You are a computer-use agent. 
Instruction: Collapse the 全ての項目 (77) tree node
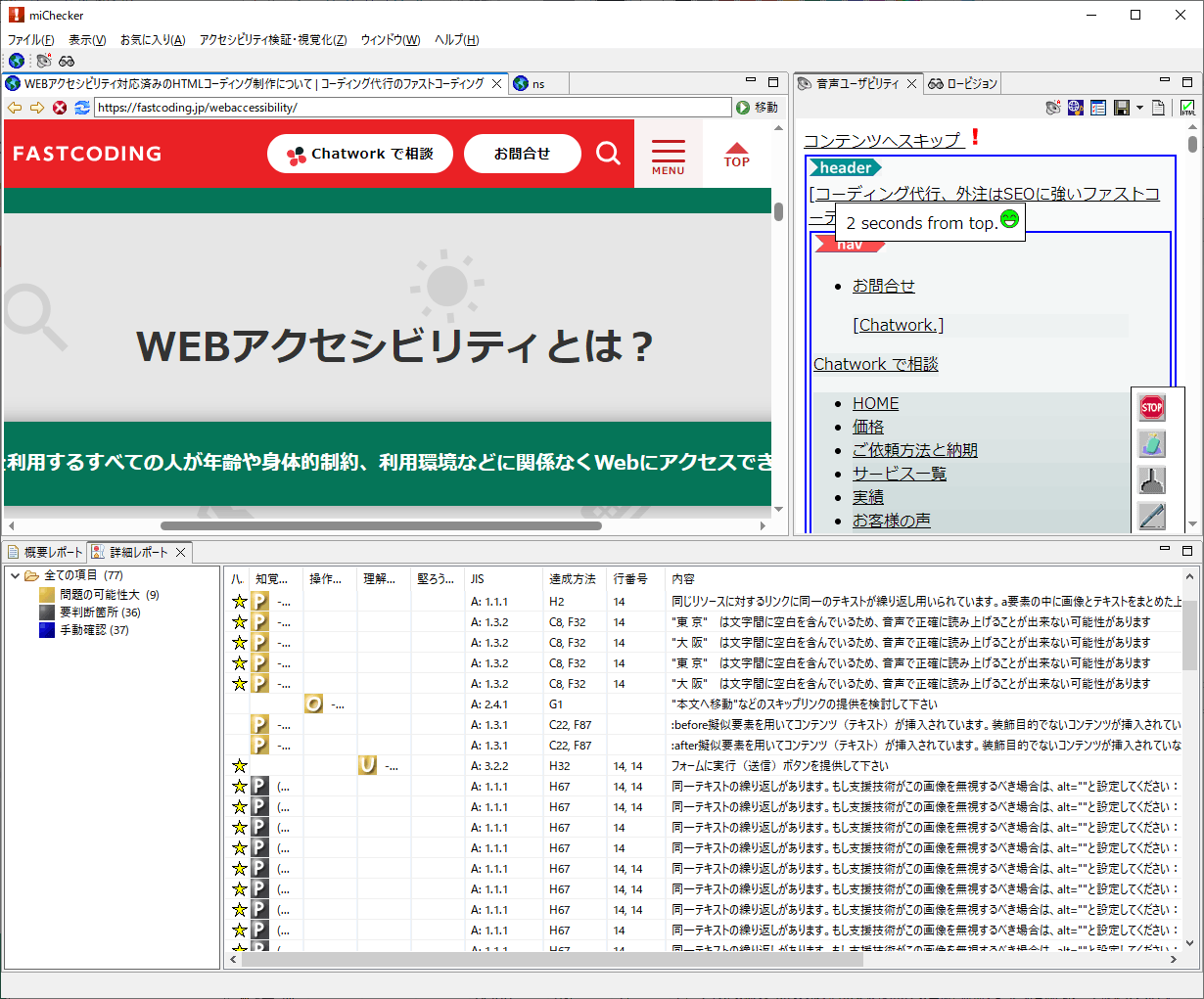pyautogui.click(x=15, y=575)
